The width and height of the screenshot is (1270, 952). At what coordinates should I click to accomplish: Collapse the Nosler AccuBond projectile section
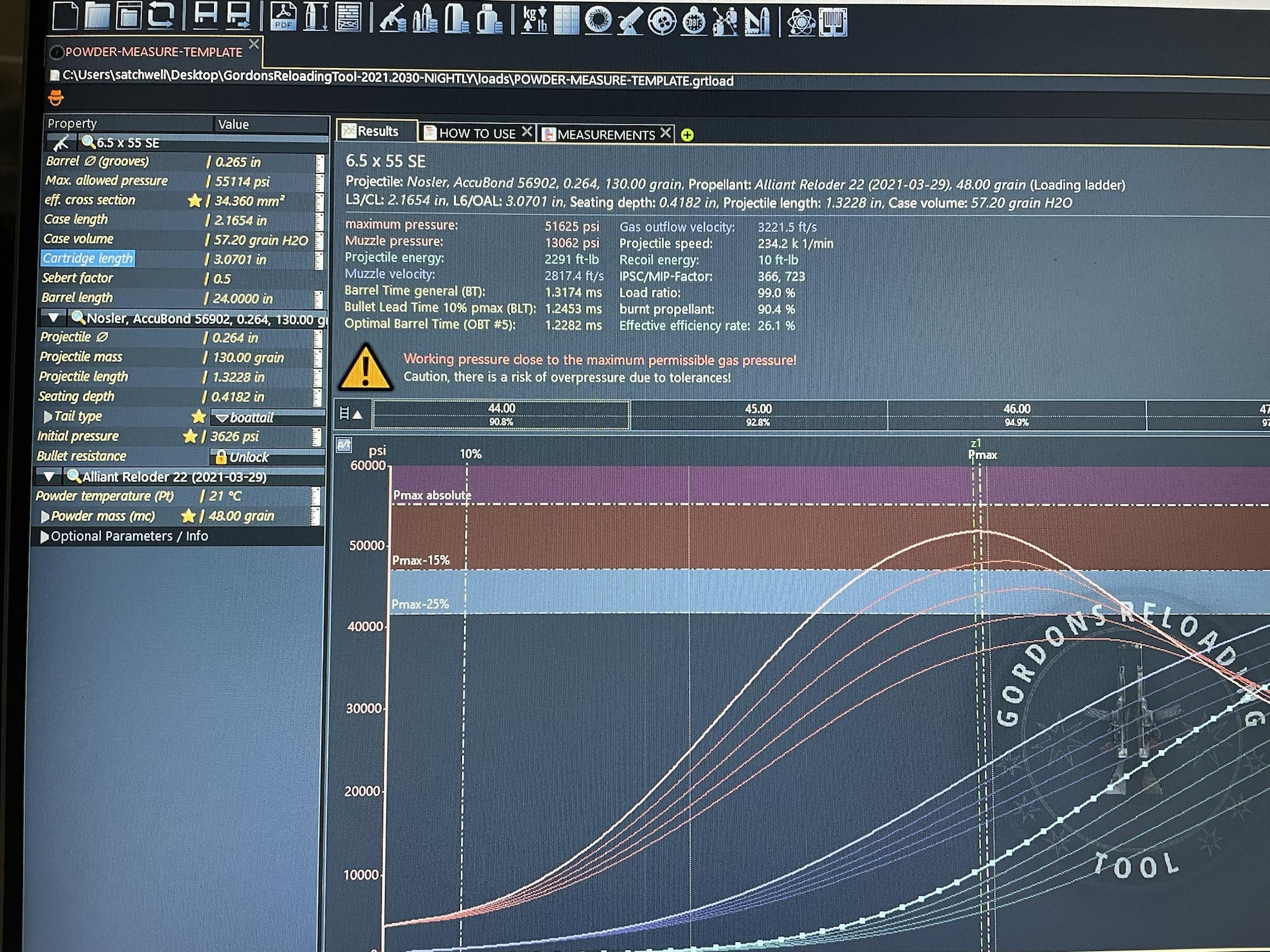click(53, 318)
